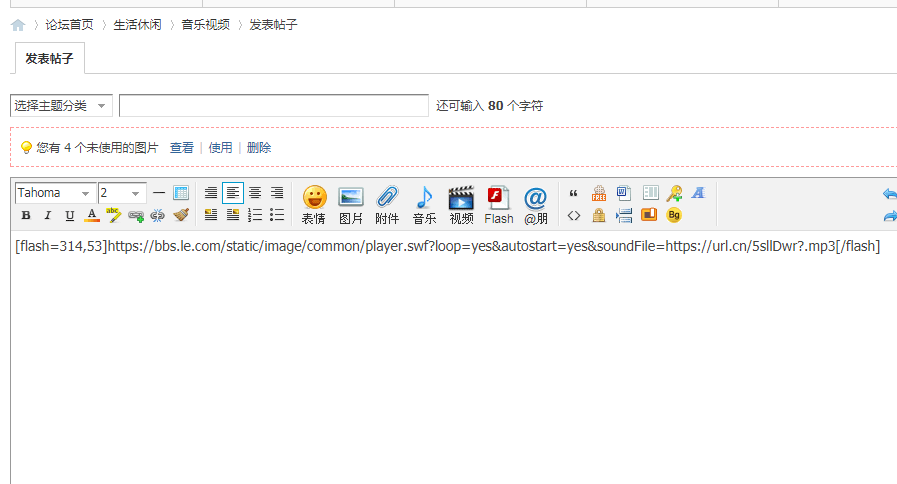Click 发表帖子 in the breadcrumb
This screenshot has height=484, width=897.
coord(273,25)
